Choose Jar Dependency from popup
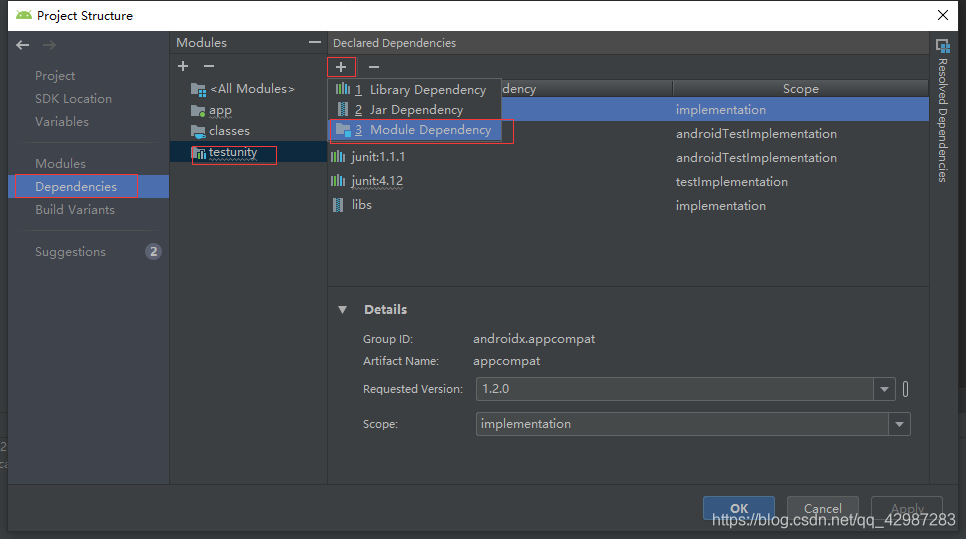The image size is (966, 539). [414, 110]
